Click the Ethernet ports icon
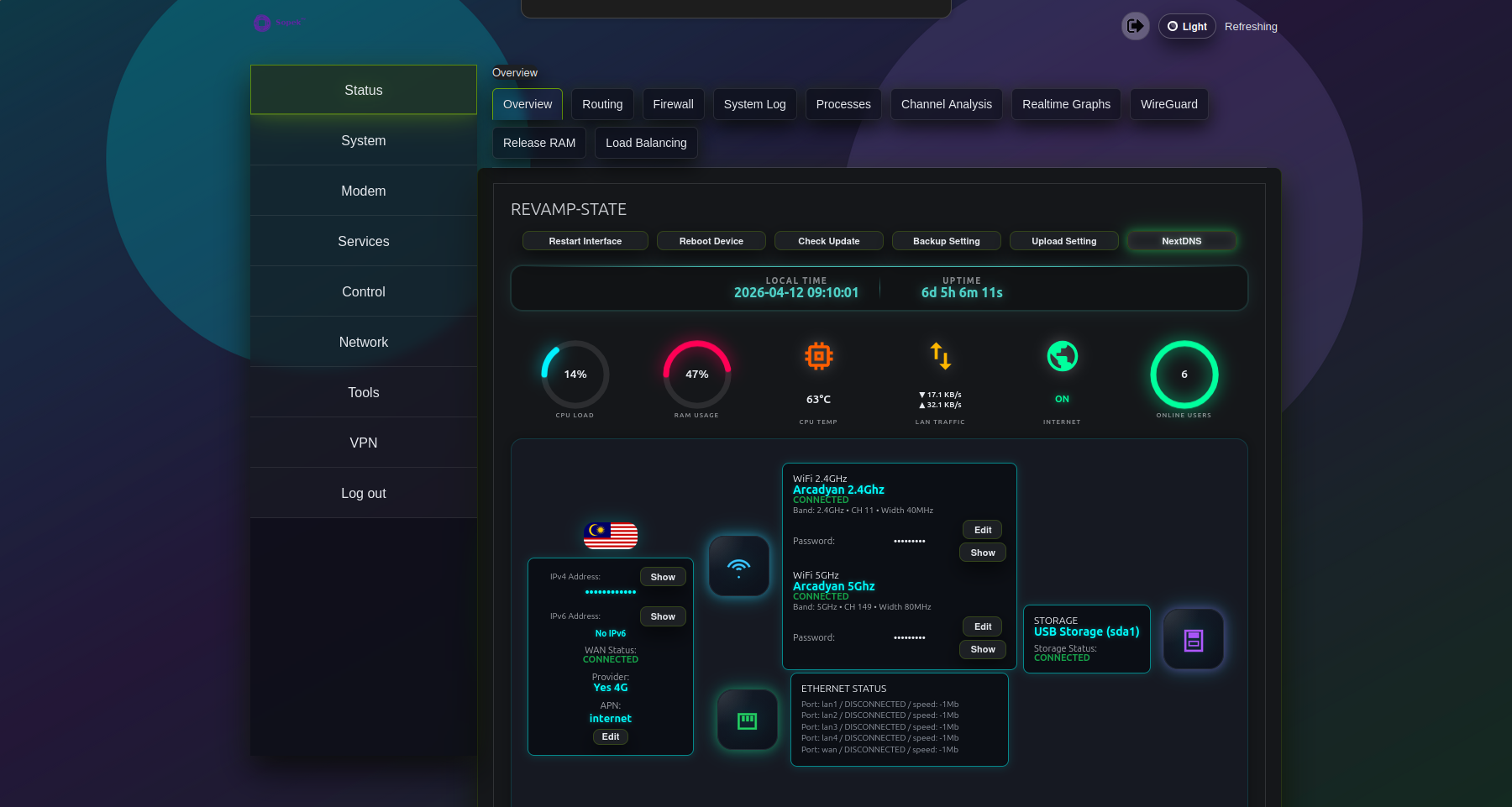Screen dimensions: 1512x807 click(x=747, y=720)
